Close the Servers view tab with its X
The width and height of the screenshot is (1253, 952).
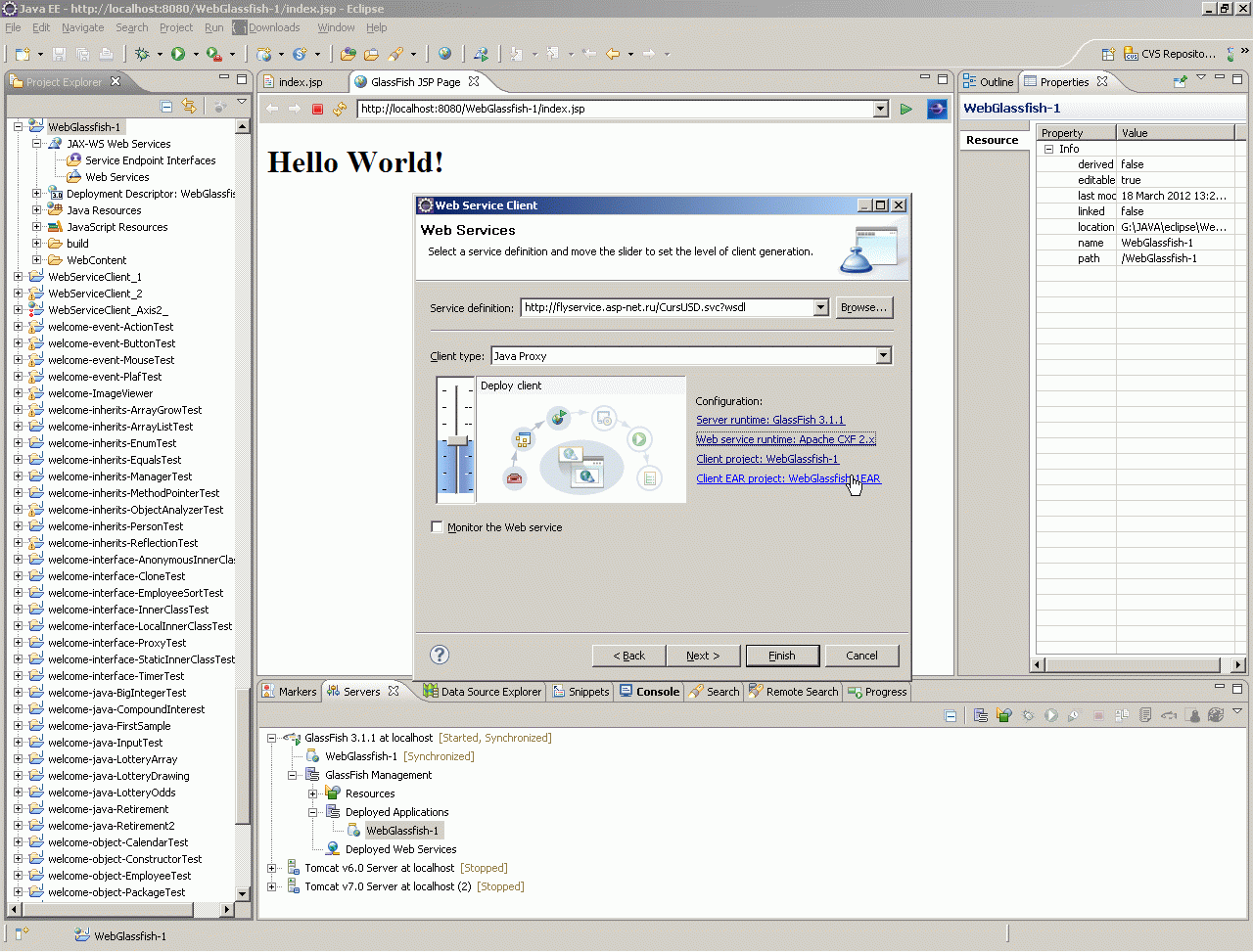click(x=394, y=691)
